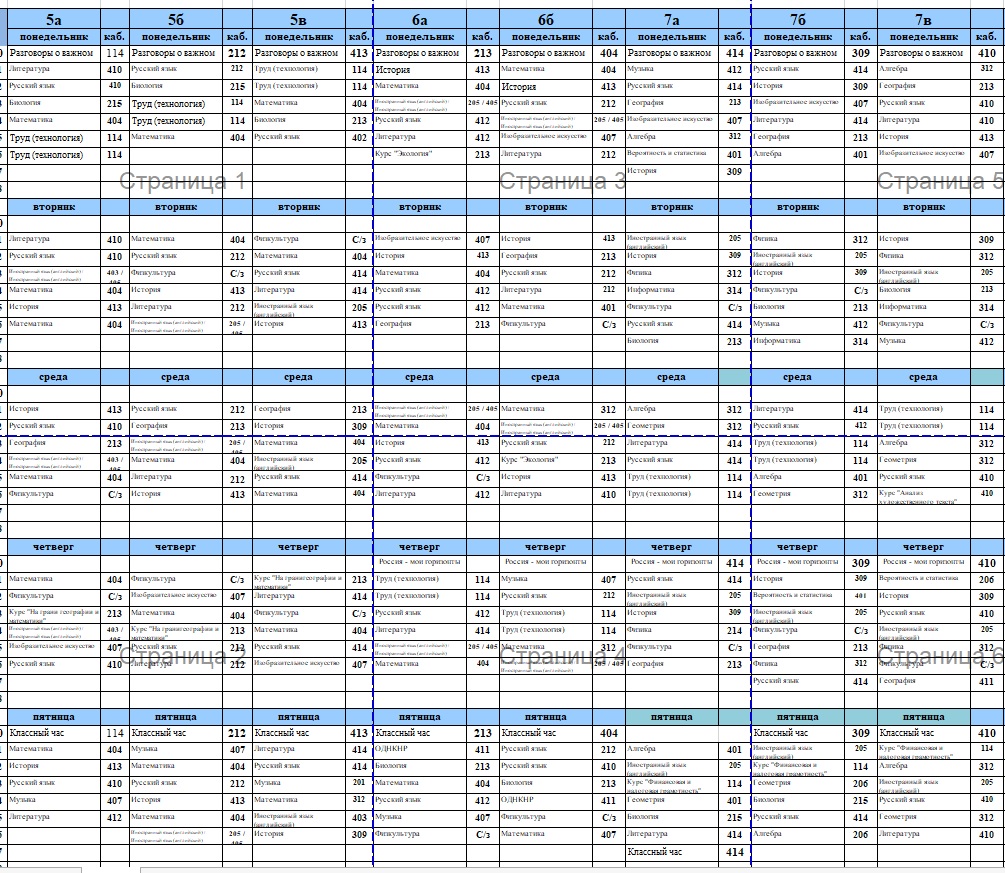Click Разговоры о важном for class 5в
Image resolution: width=1005 pixels, height=873 pixels.
tap(298, 53)
